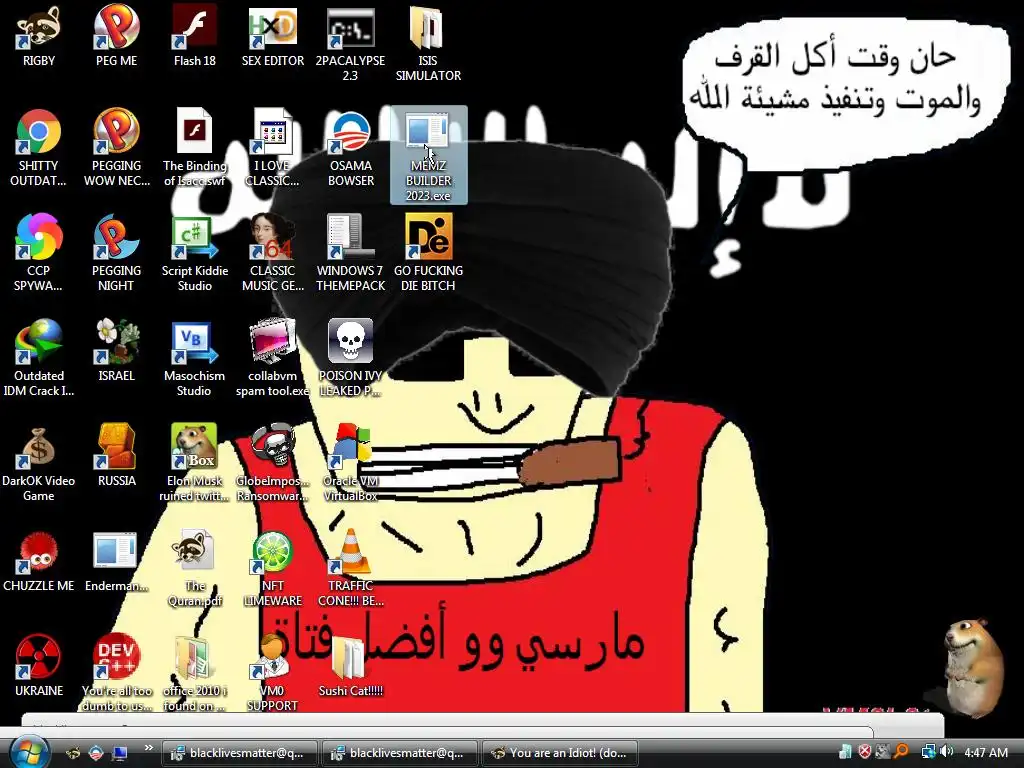Click collabvm spam tool.exe icon
Viewport: 1024px width, 768px height.
272,359
